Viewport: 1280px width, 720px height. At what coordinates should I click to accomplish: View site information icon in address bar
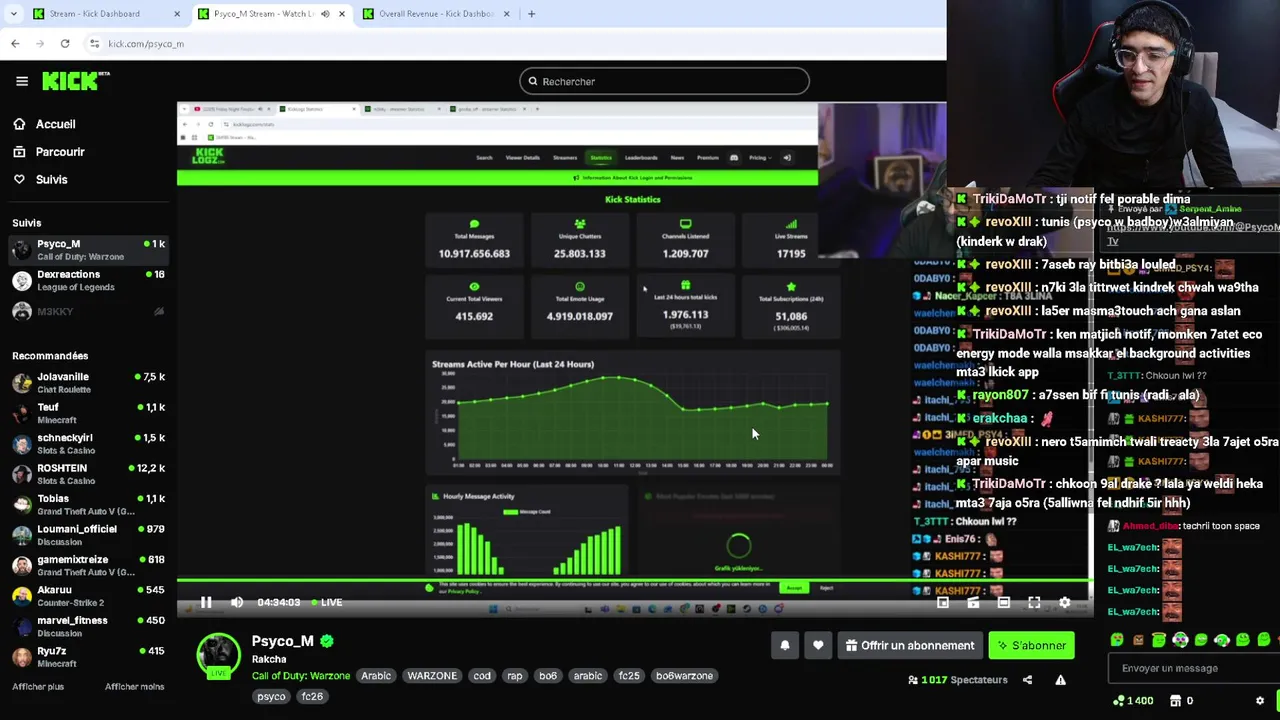94,43
